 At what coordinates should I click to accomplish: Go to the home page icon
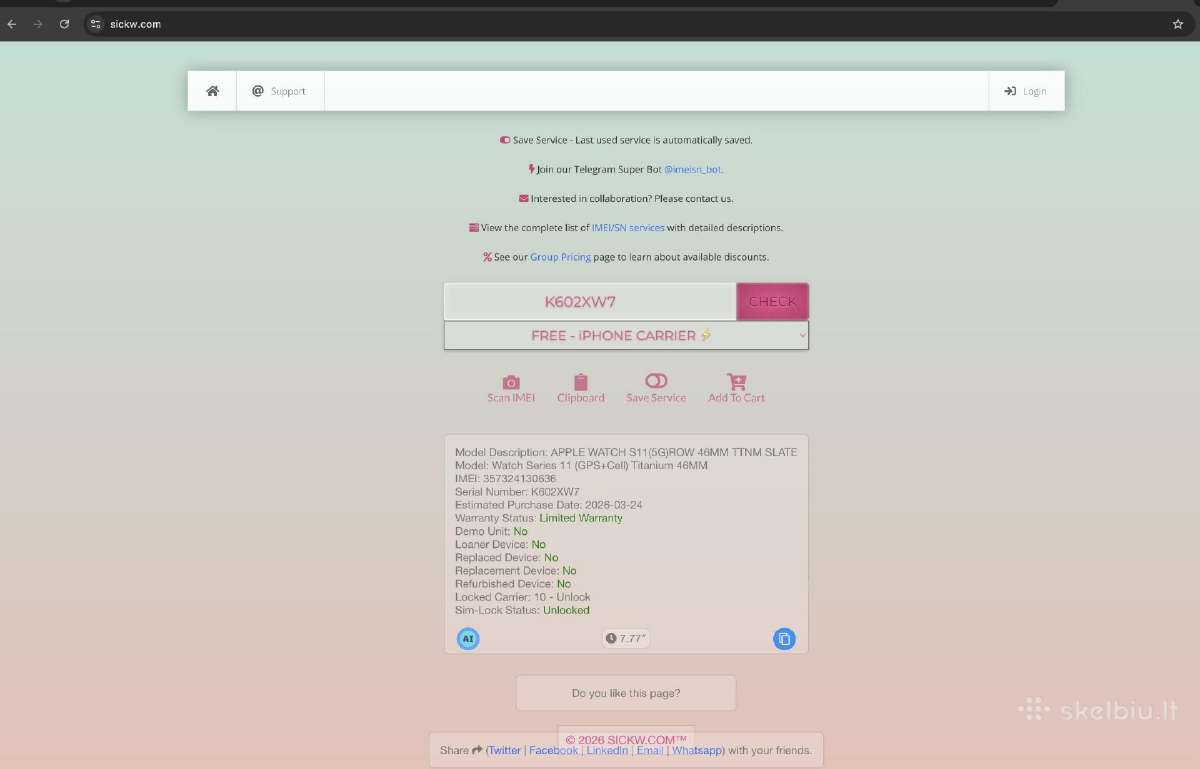coord(212,91)
